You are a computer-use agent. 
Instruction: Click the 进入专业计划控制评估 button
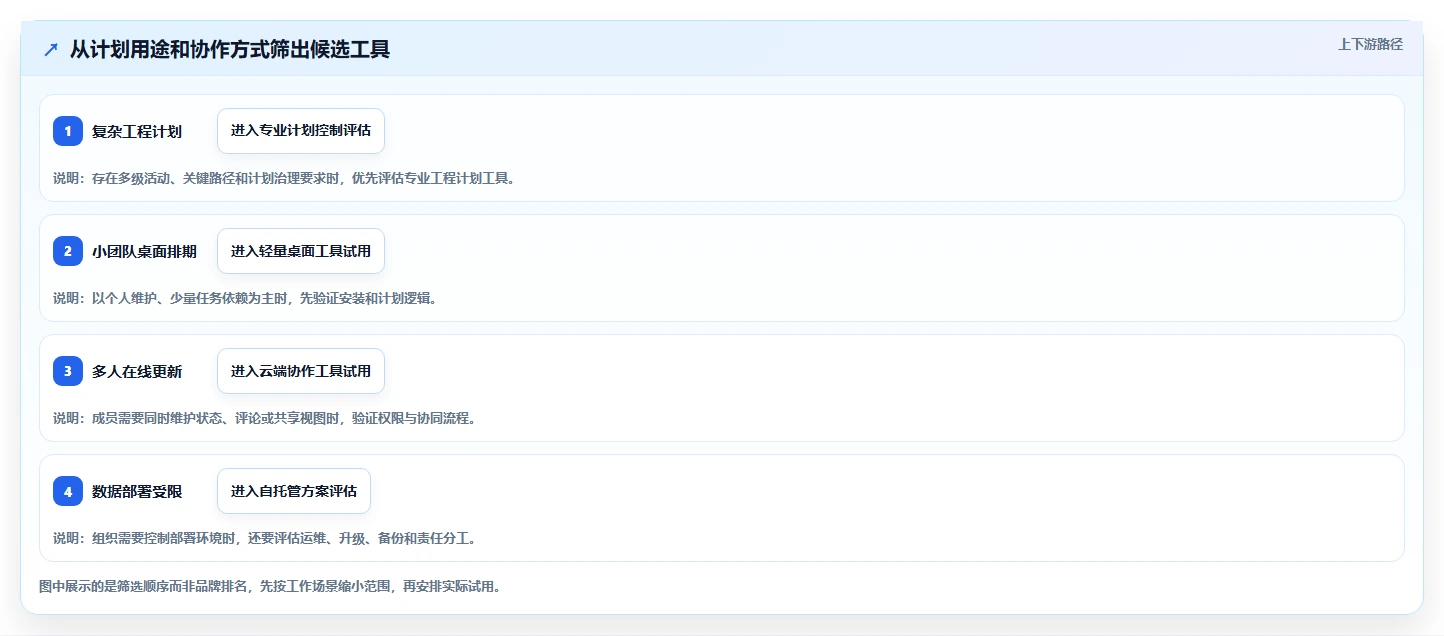point(301,131)
